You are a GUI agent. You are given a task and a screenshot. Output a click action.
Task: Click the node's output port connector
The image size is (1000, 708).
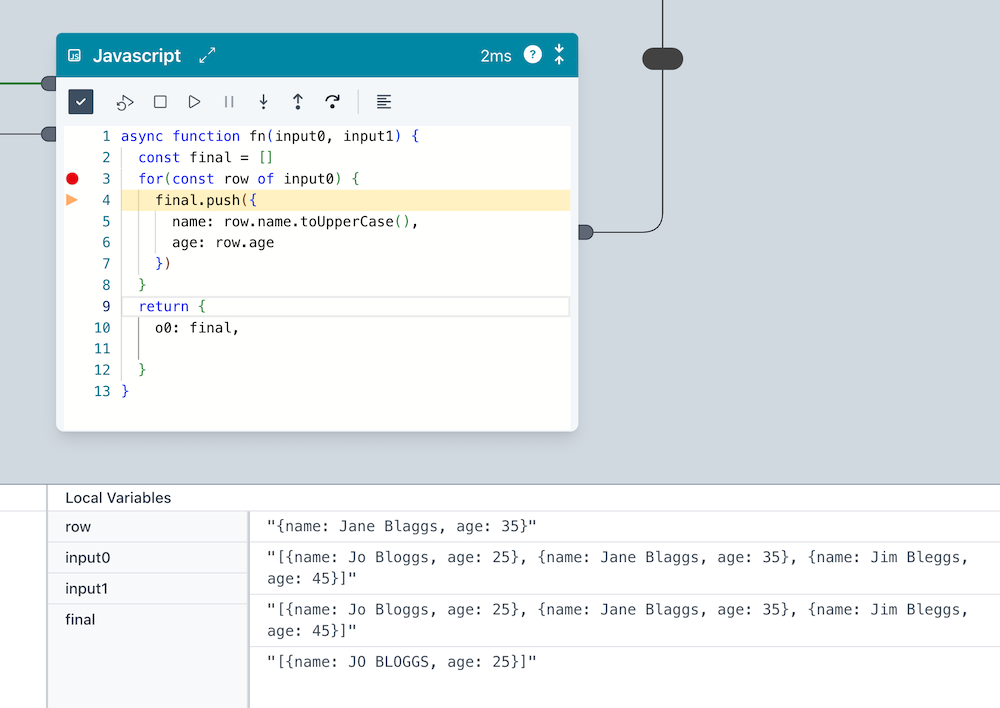(x=586, y=232)
